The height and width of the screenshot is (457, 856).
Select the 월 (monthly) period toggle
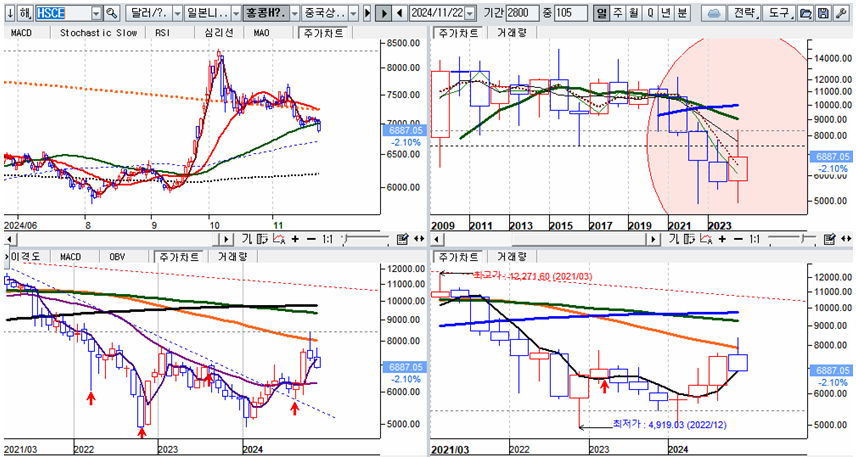[634, 13]
